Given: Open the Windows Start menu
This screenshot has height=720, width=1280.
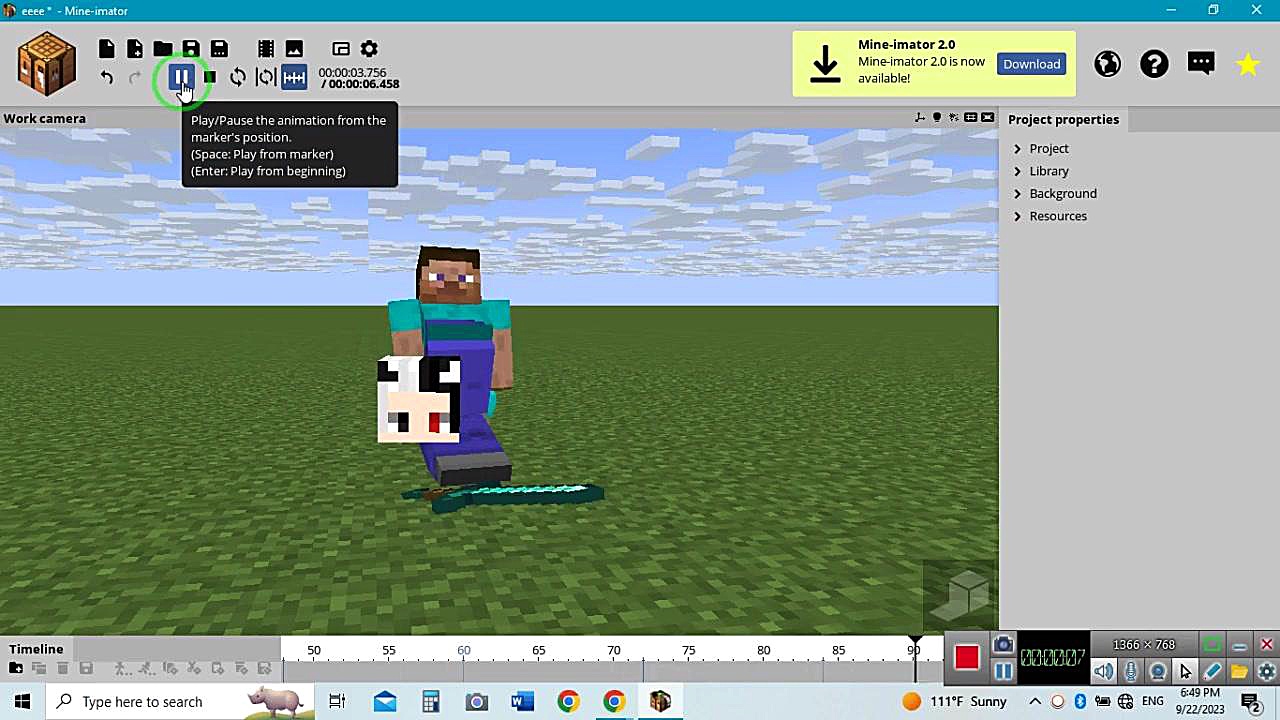Looking at the screenshot, I should [x=22, y=701].
